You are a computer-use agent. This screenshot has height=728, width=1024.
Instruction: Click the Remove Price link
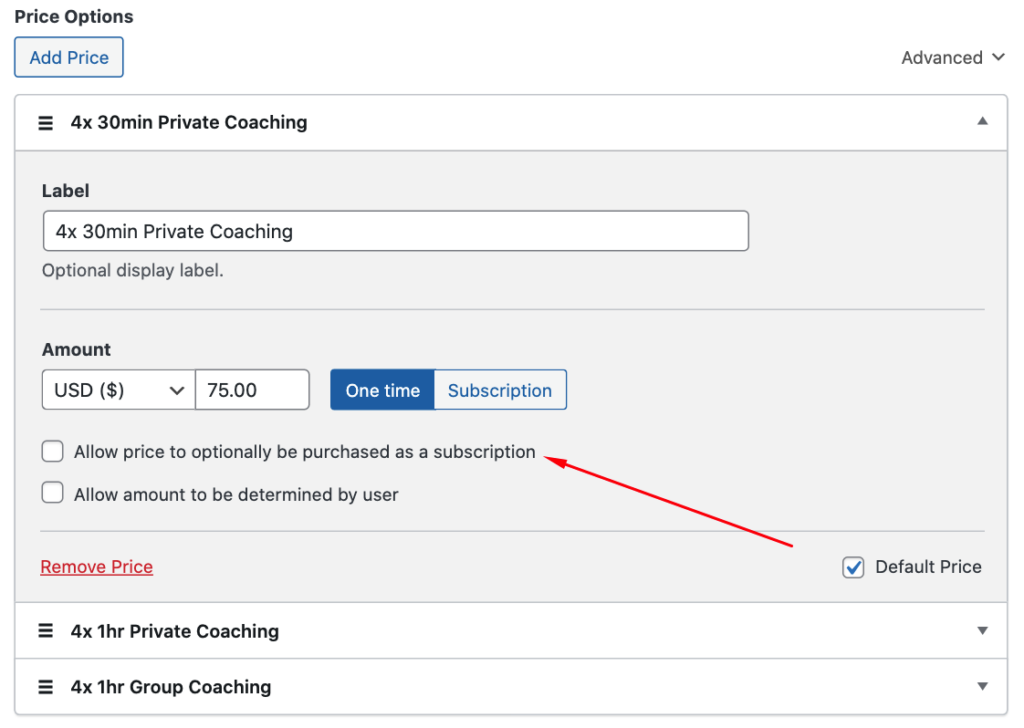click(97, 567)
